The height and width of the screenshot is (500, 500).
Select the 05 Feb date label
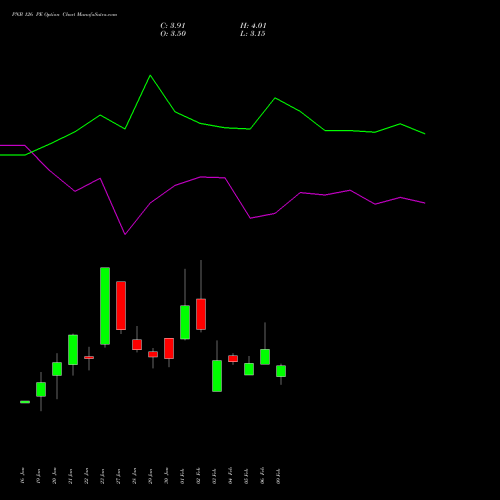coord(246,476)
